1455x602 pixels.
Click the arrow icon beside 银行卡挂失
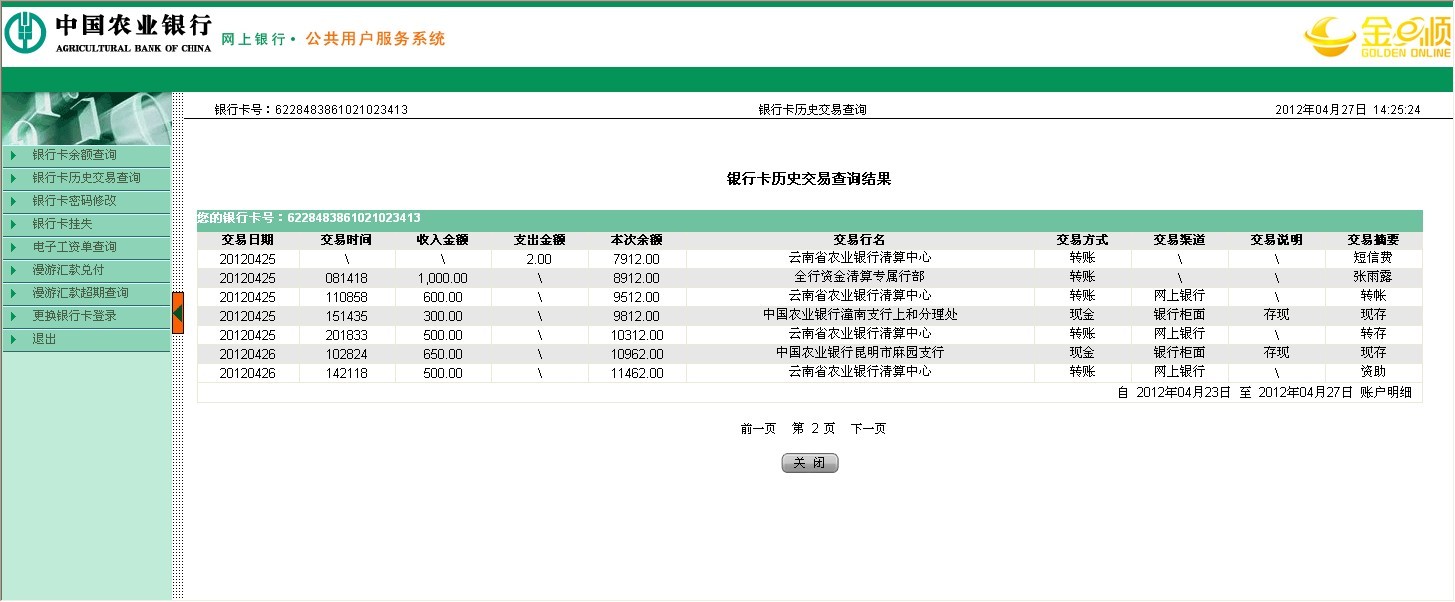point(14,225)
